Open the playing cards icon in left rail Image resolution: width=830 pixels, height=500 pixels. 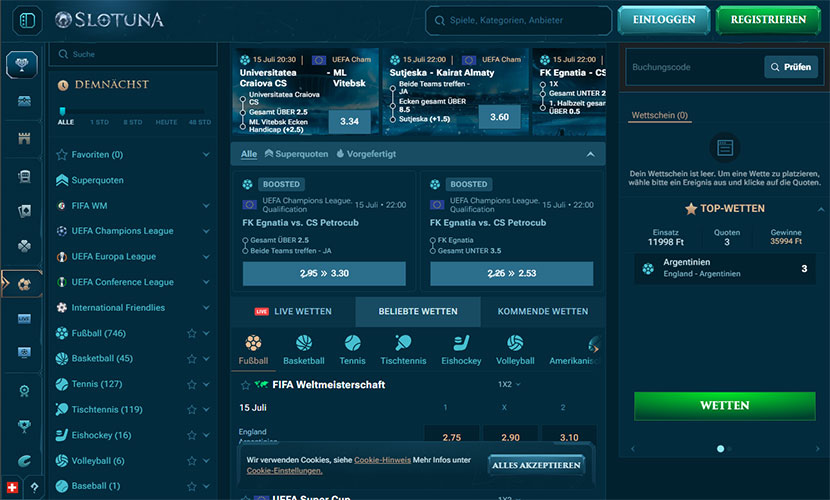(x=24, y=211)
